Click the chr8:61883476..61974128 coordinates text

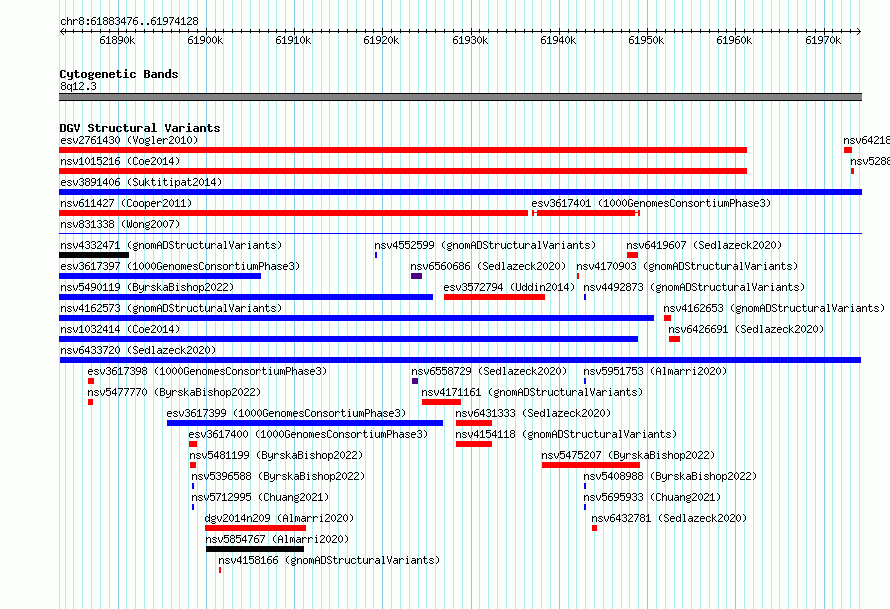click(129, 22)
